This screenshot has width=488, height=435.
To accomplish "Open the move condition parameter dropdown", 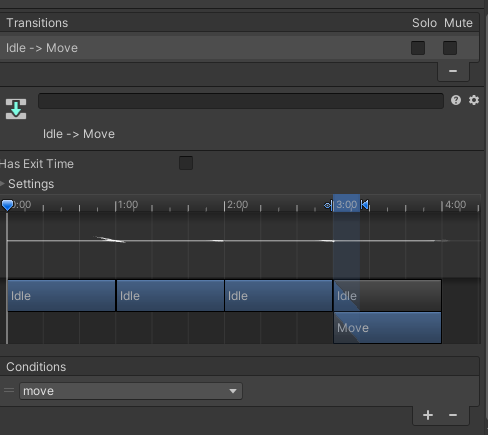I will 131,391.
